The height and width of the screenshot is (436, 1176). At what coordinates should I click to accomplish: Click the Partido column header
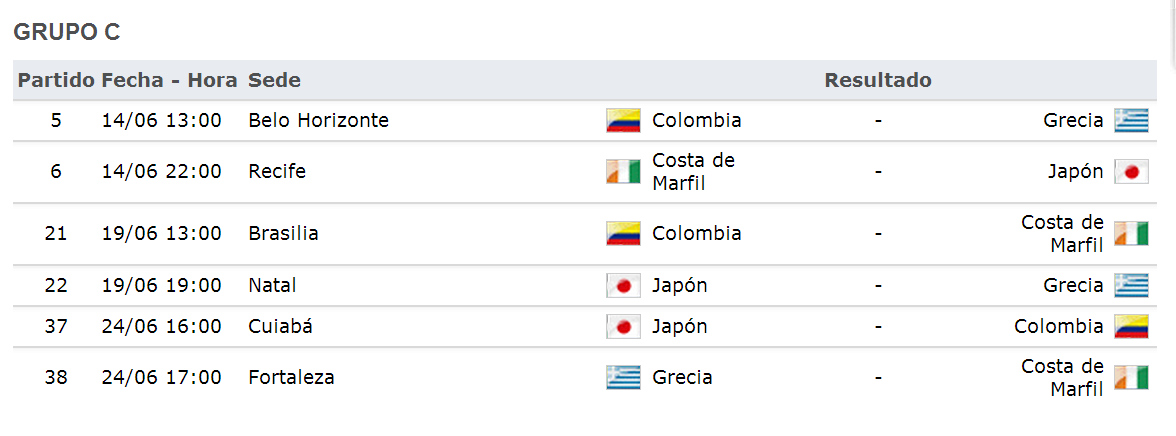click(57, 80)
